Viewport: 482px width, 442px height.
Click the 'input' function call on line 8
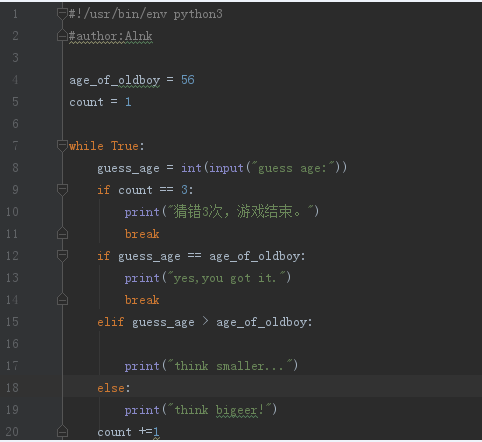226,168
